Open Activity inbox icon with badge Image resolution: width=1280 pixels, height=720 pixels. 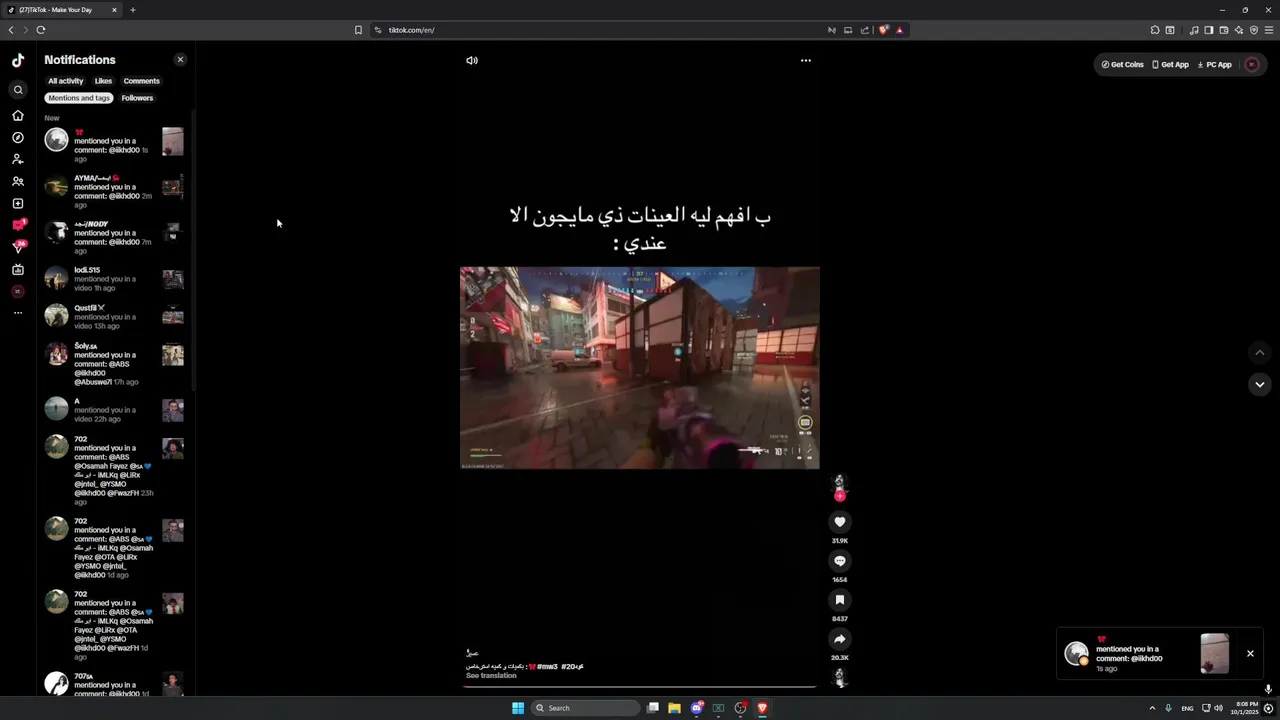pos(18,225)
